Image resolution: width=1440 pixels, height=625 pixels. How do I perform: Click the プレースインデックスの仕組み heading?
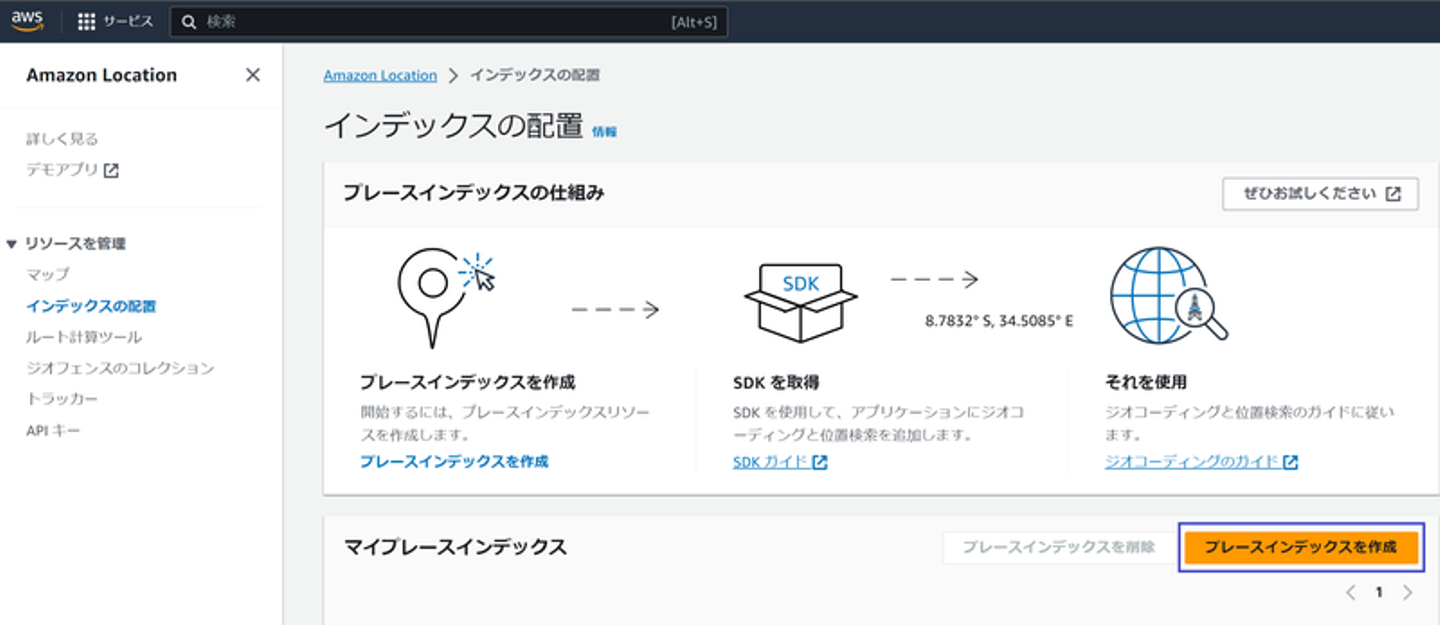[x=473, y=193]
